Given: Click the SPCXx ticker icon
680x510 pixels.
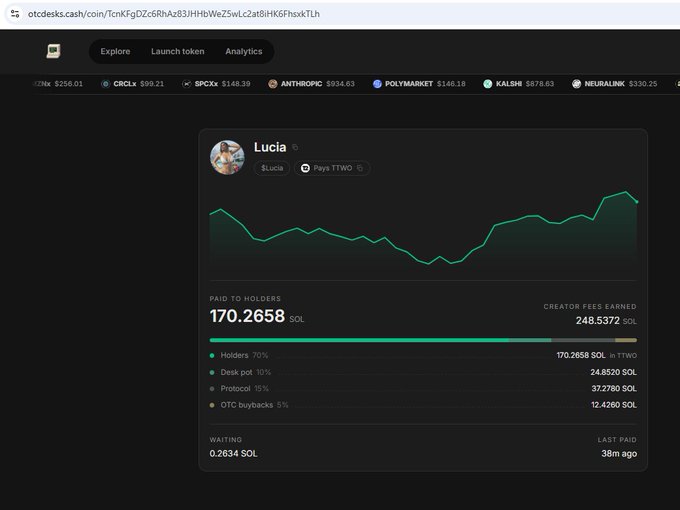Looking at the screenshot, I should pyautogui.click(x=186, y=84).
